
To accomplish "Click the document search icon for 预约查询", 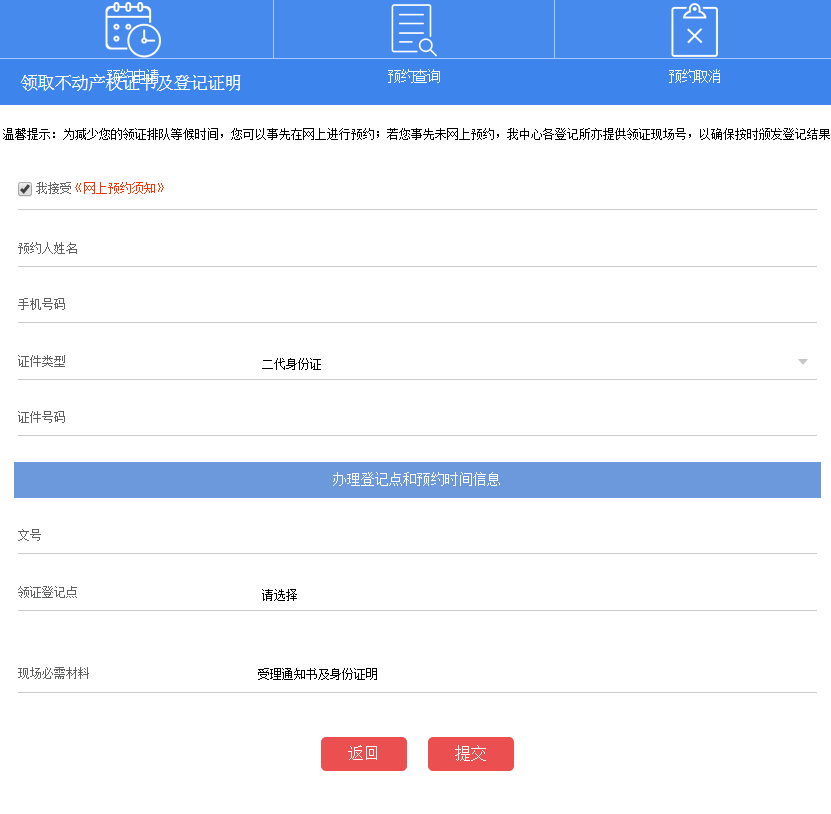I will (x=413, y=29).
